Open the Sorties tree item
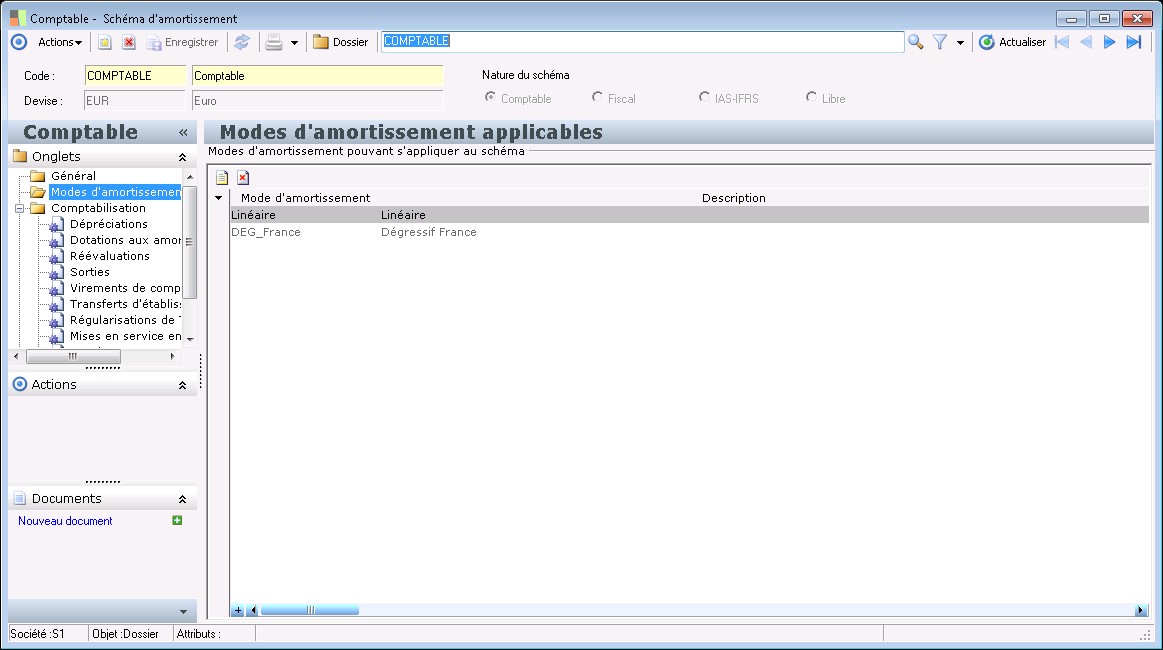Screen dimensions: 1163x650 [90, 272]
